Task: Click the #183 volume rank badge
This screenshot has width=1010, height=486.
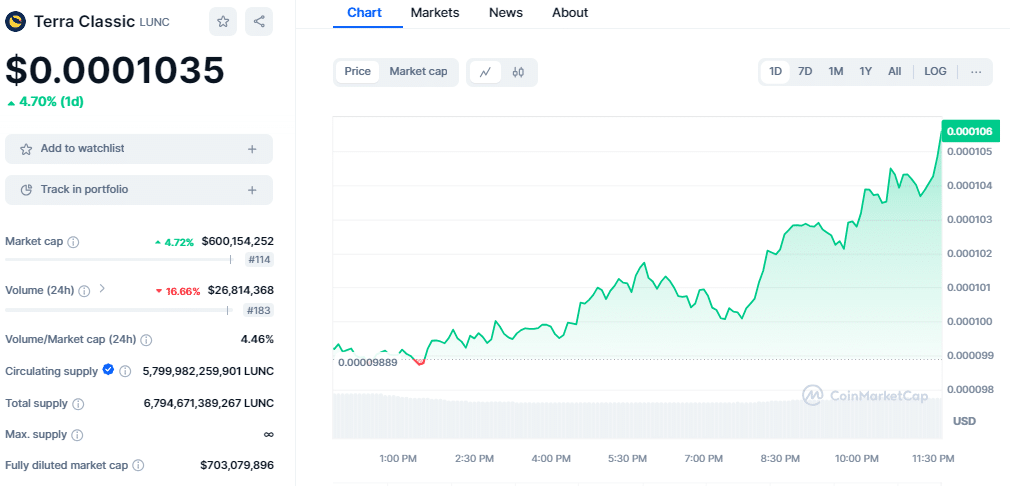Action: (259, 310)
